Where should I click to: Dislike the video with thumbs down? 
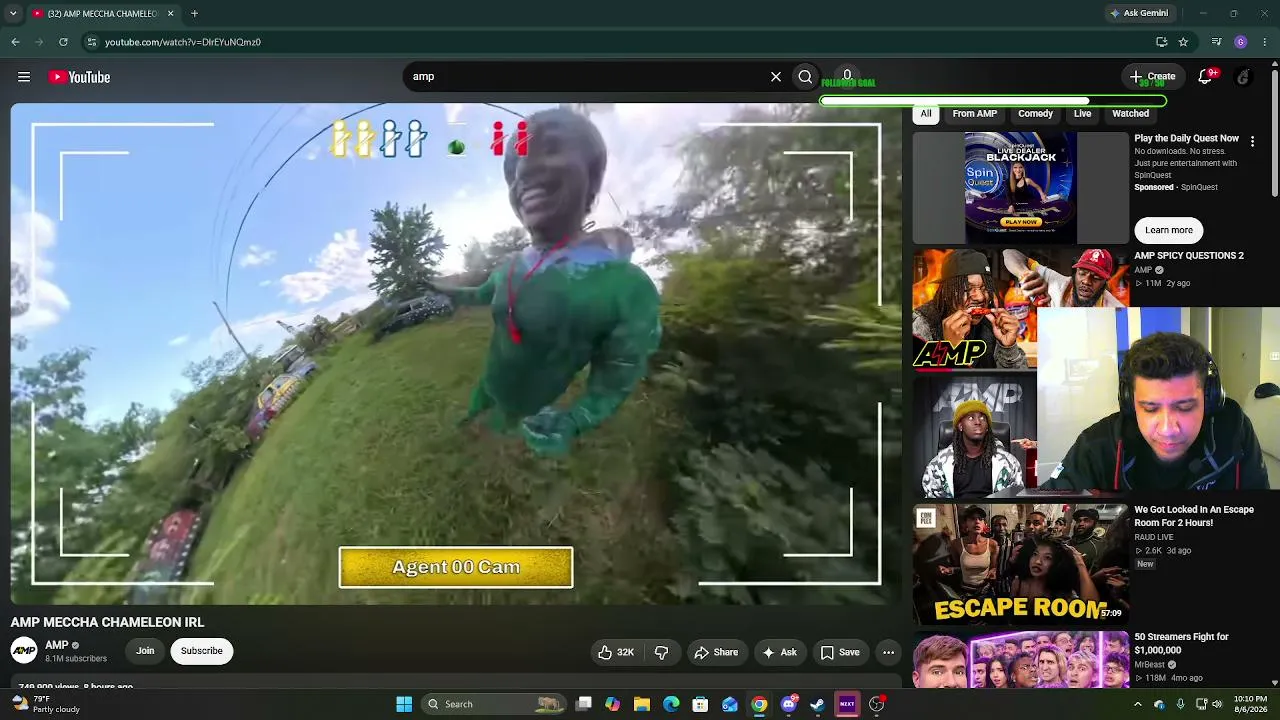661,652
